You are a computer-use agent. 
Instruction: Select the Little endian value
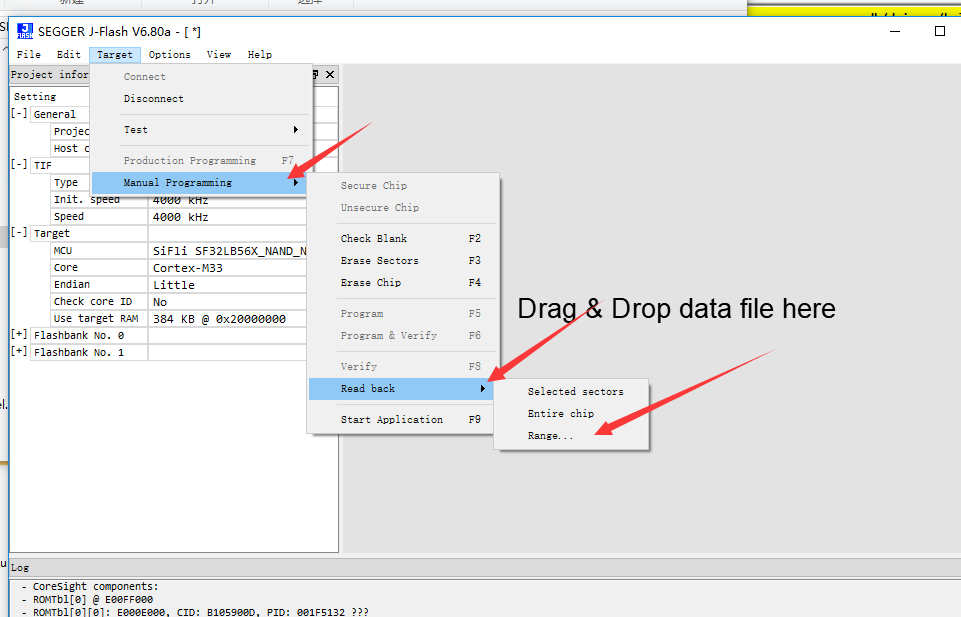(x=227, y=285)
